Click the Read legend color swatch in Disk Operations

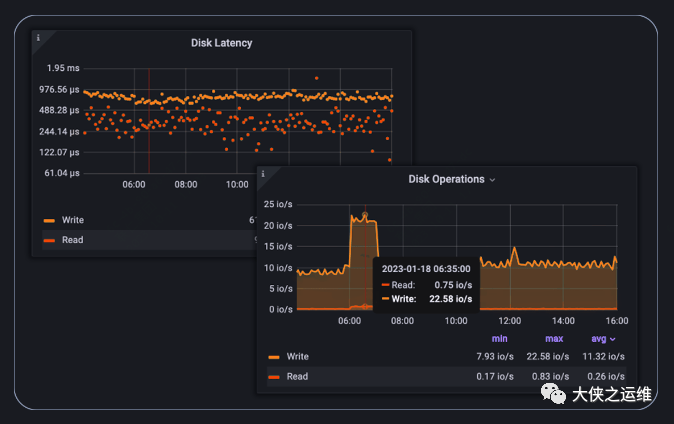point(274,377)
